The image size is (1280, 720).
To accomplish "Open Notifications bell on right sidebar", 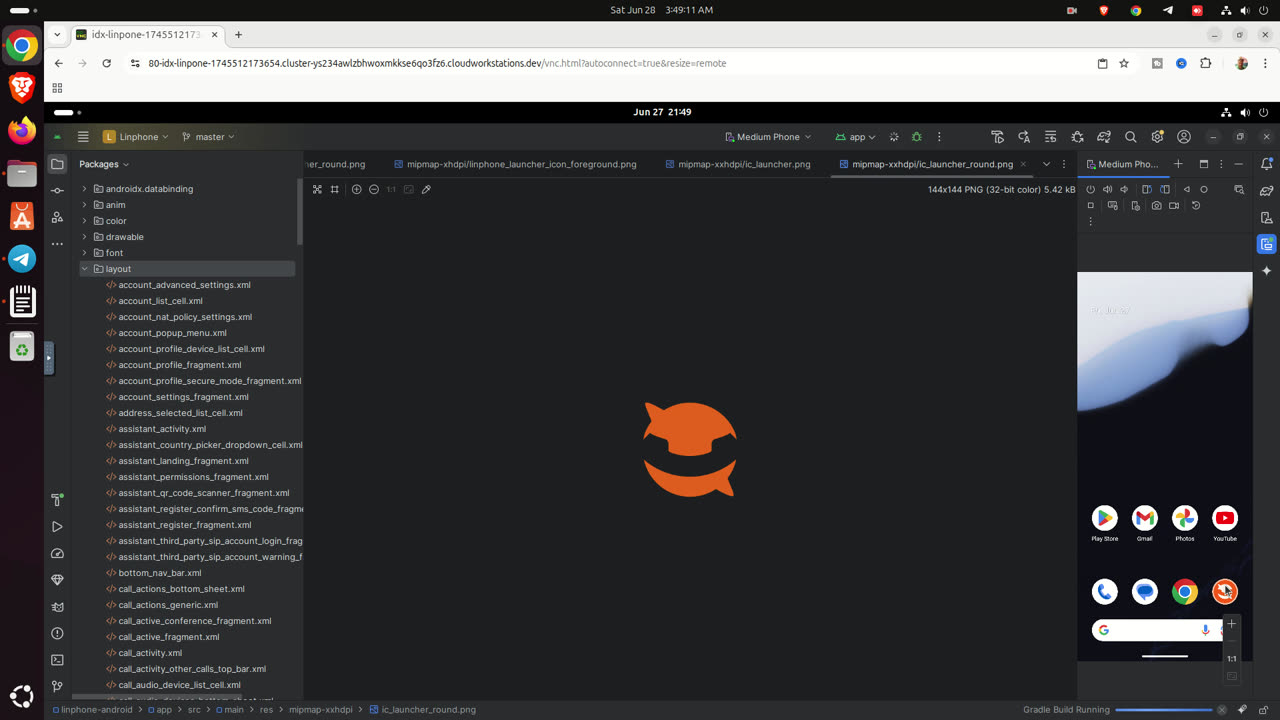I will tap(1267, 164).
